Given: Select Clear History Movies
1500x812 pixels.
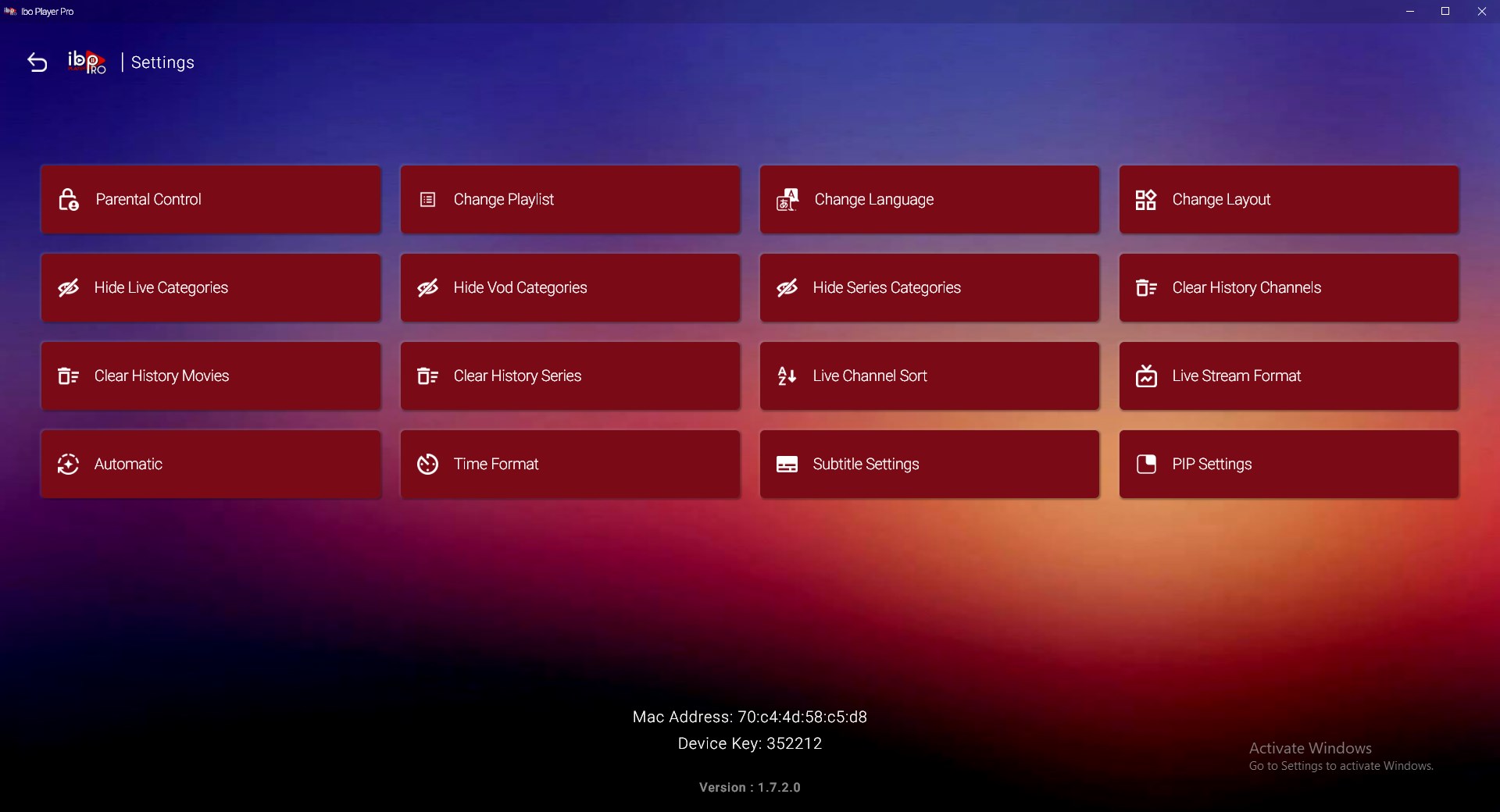Looking at the screenshot, I should point(210,376).
